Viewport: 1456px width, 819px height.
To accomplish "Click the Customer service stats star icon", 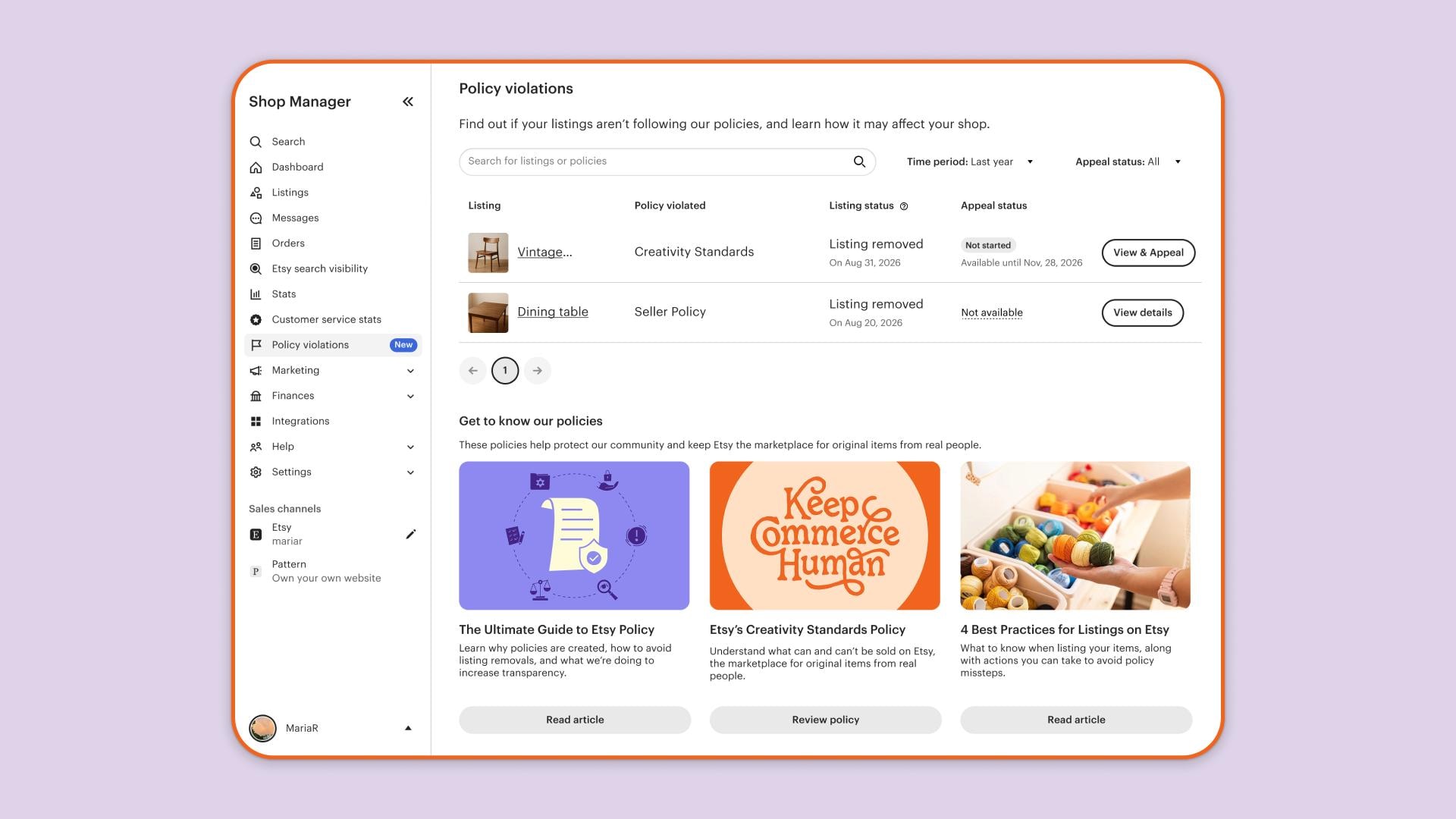I will [x=256, y=320].
